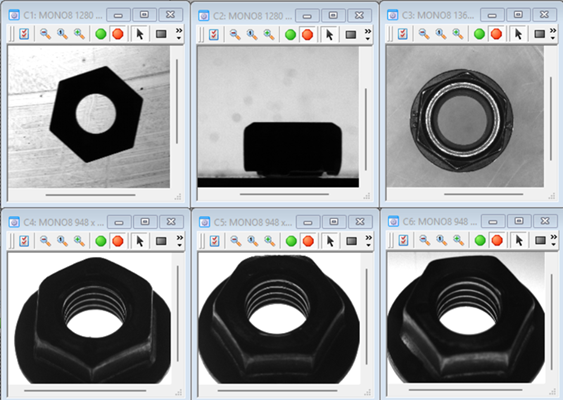This screenshot has height=400, width=563.
Task: Toggle the checklist icon in C5 toolbar
Action: pos(214,241)
